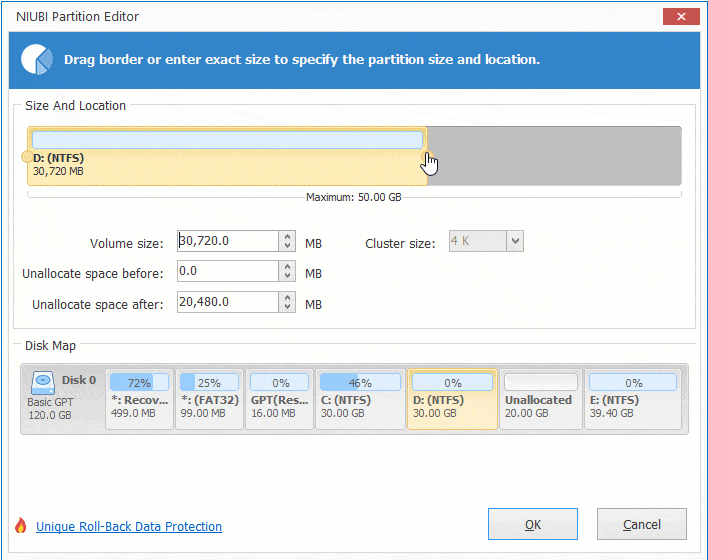Click the Disk 0 drive icon
Screen dimensions: 708x560
[44, 381]
